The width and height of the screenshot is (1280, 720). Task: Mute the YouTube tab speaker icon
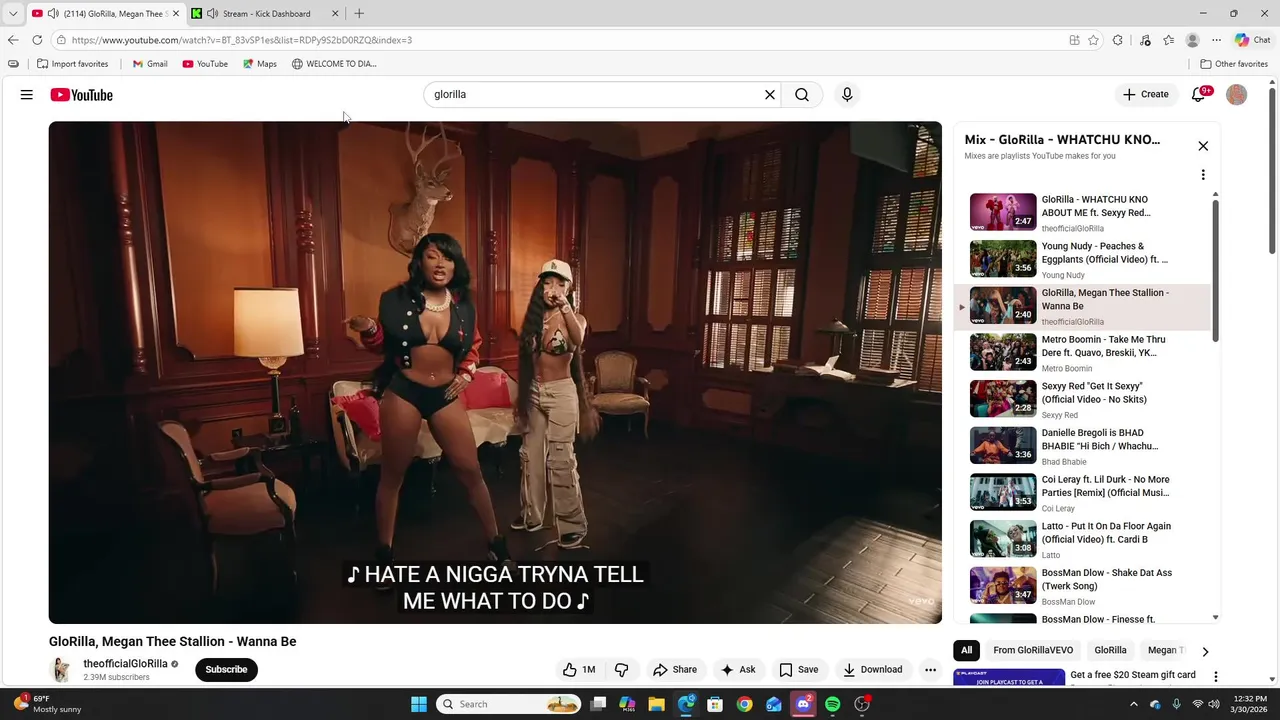click(53, 14)
